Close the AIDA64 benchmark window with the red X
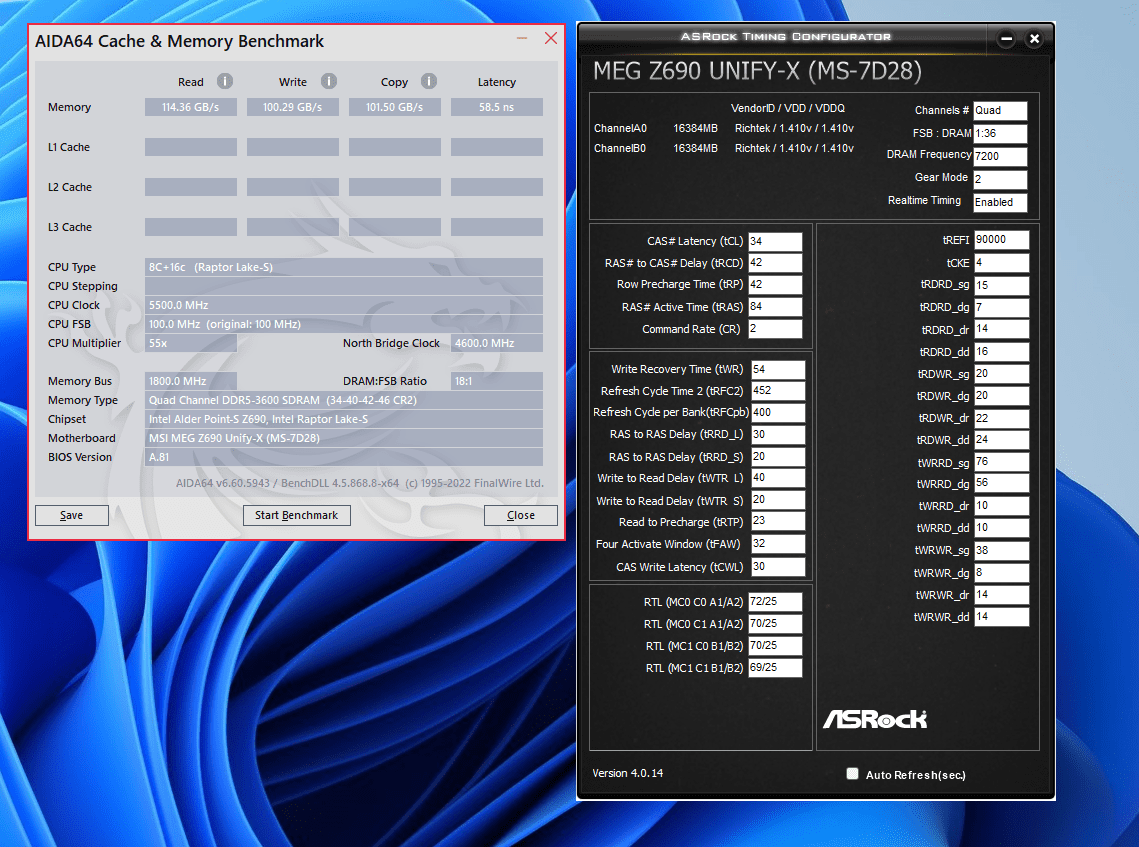This screenshot has height=847, width=1139. (551, 38)
